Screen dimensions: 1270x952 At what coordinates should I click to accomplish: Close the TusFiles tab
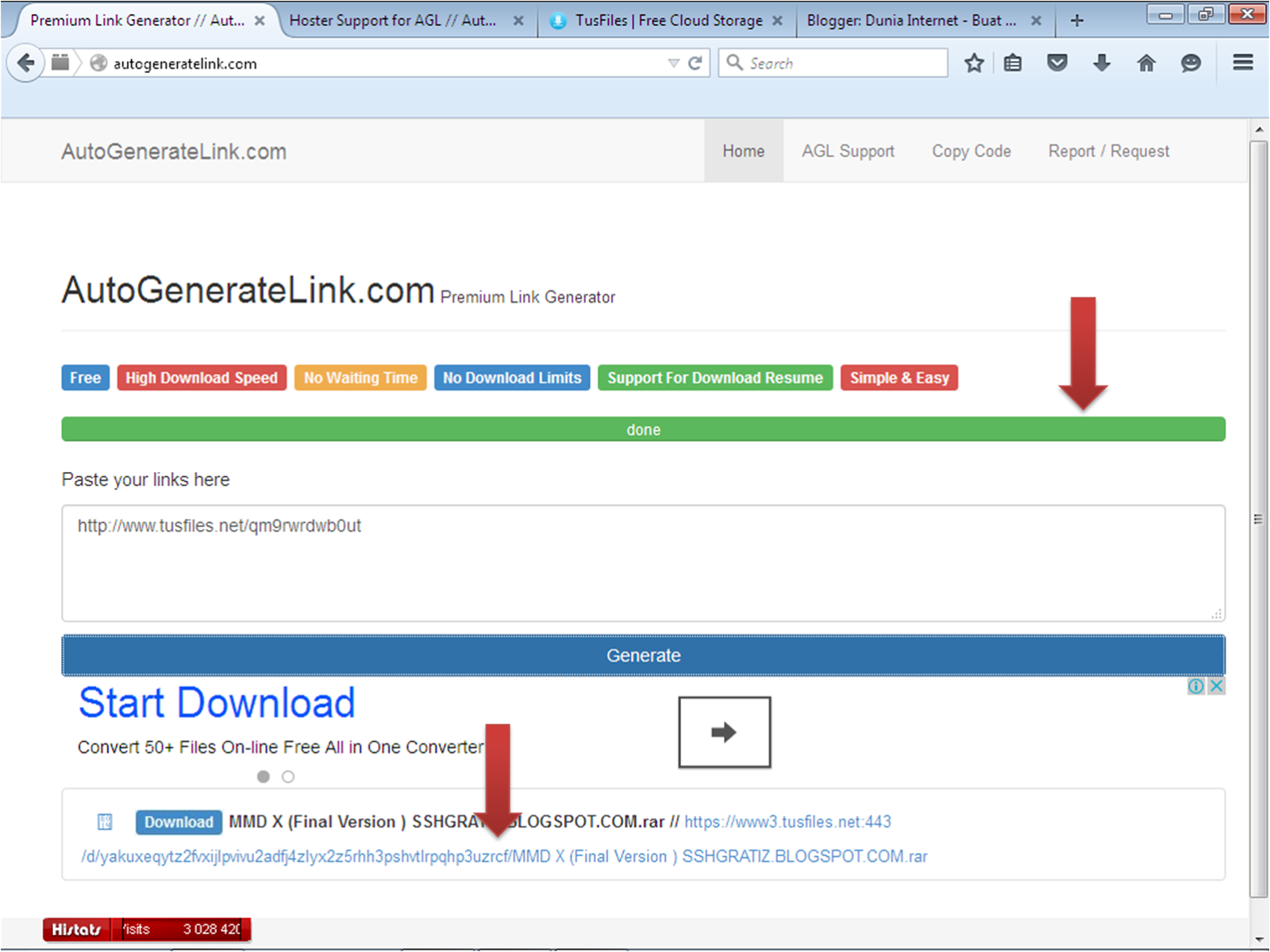[x=778, y=21]
